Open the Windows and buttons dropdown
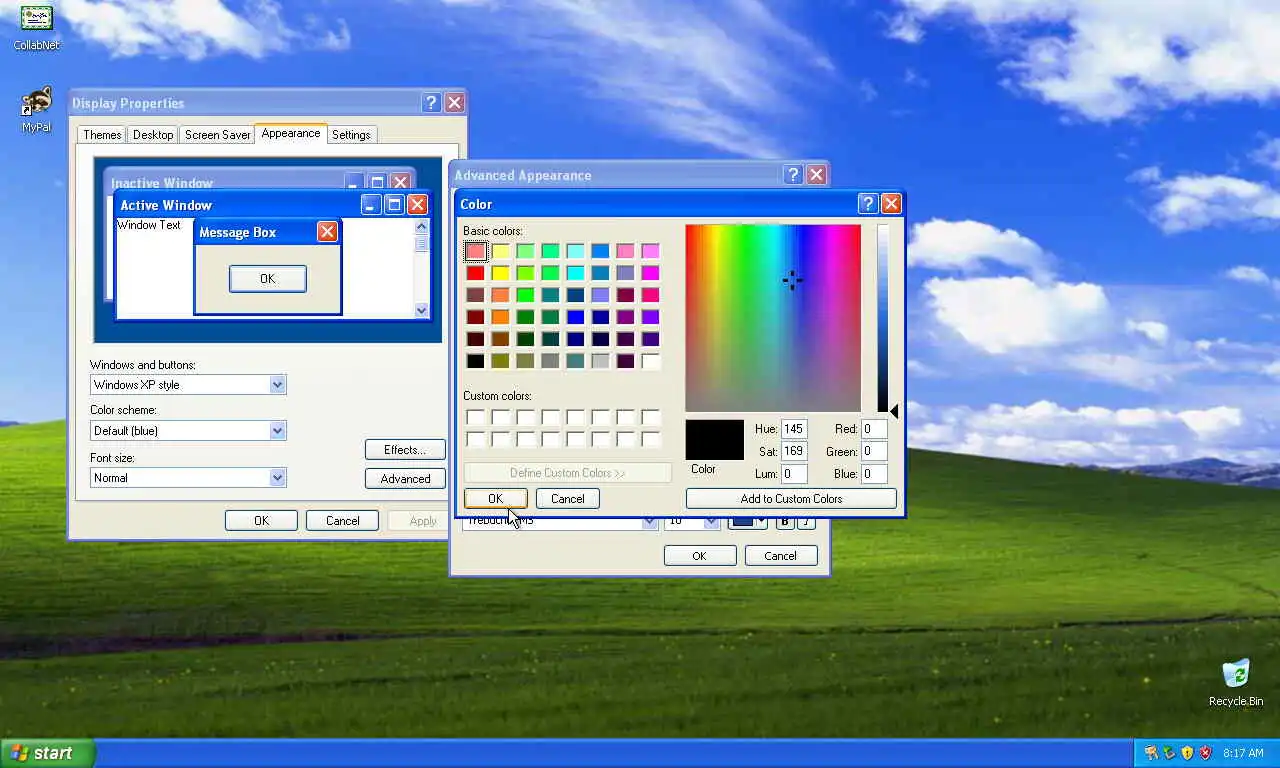The height and width of the screenshot is (768, 1280). [x=277, y=385]
